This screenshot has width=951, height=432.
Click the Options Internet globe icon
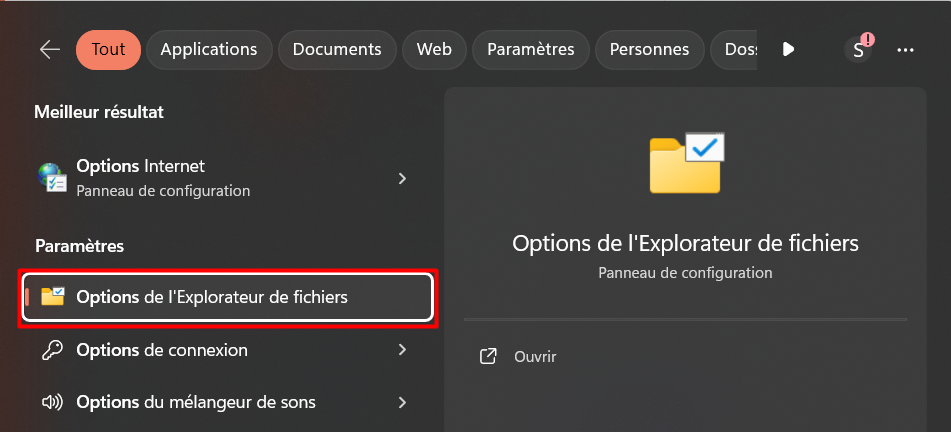[x=52, y=177]
